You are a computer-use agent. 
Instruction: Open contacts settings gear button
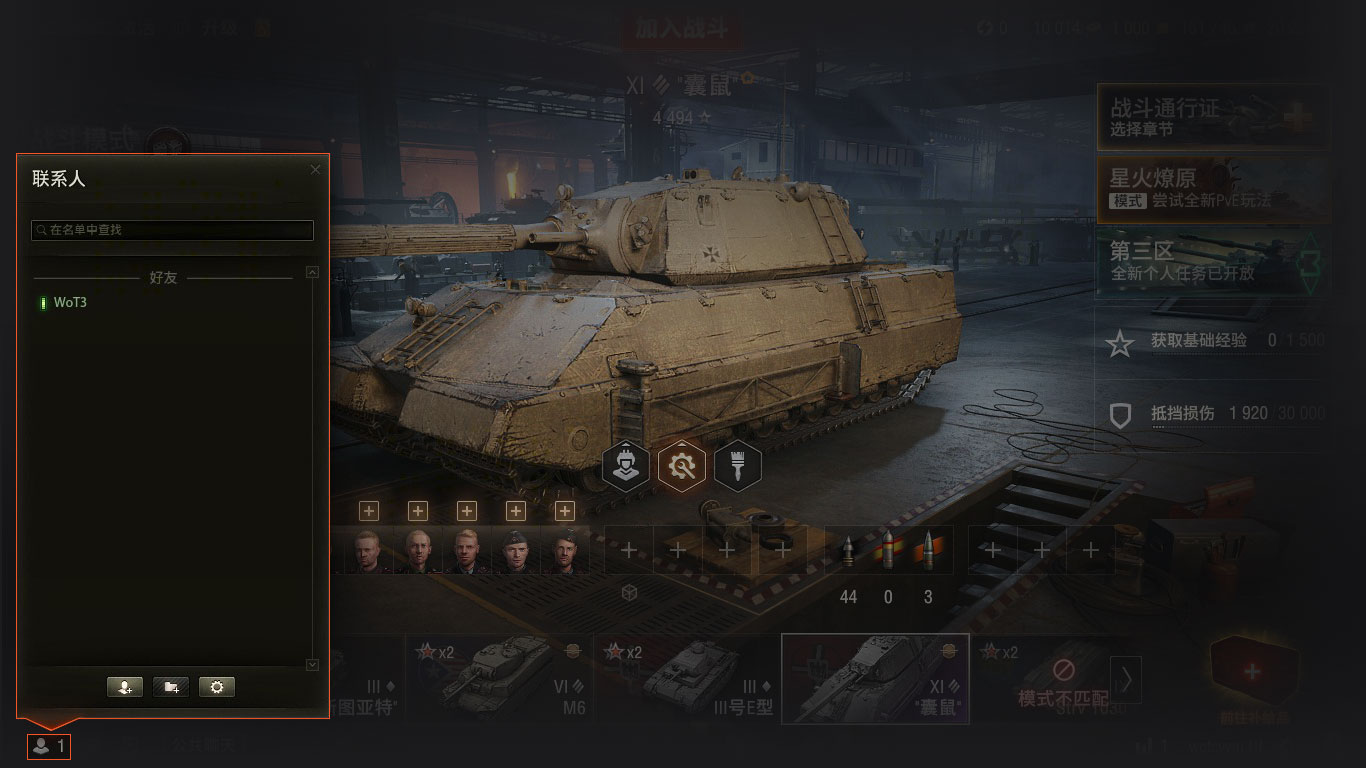pos(217,687)
